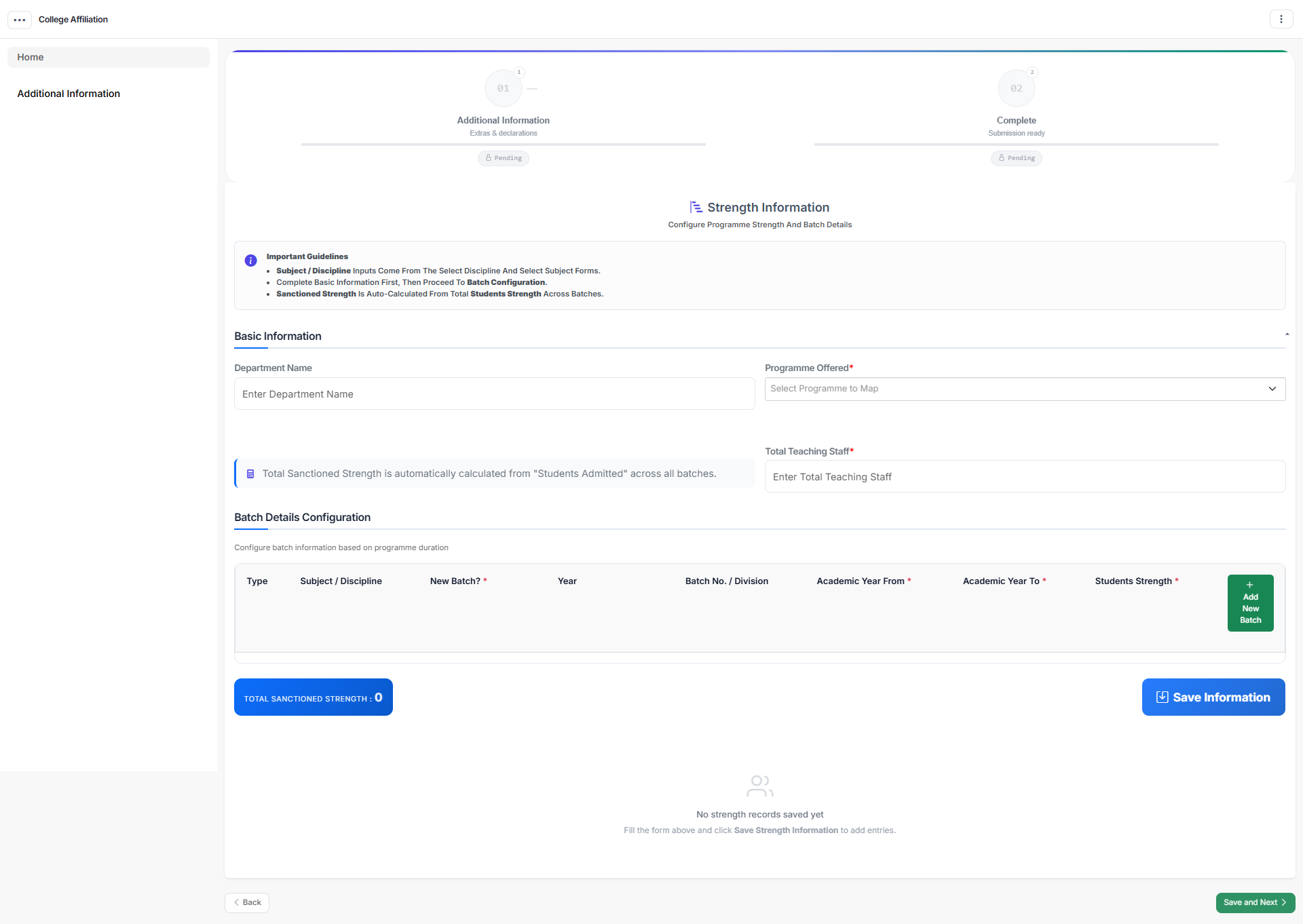
Task: Click the Batch Details Configuration heading
Action: 302,517
